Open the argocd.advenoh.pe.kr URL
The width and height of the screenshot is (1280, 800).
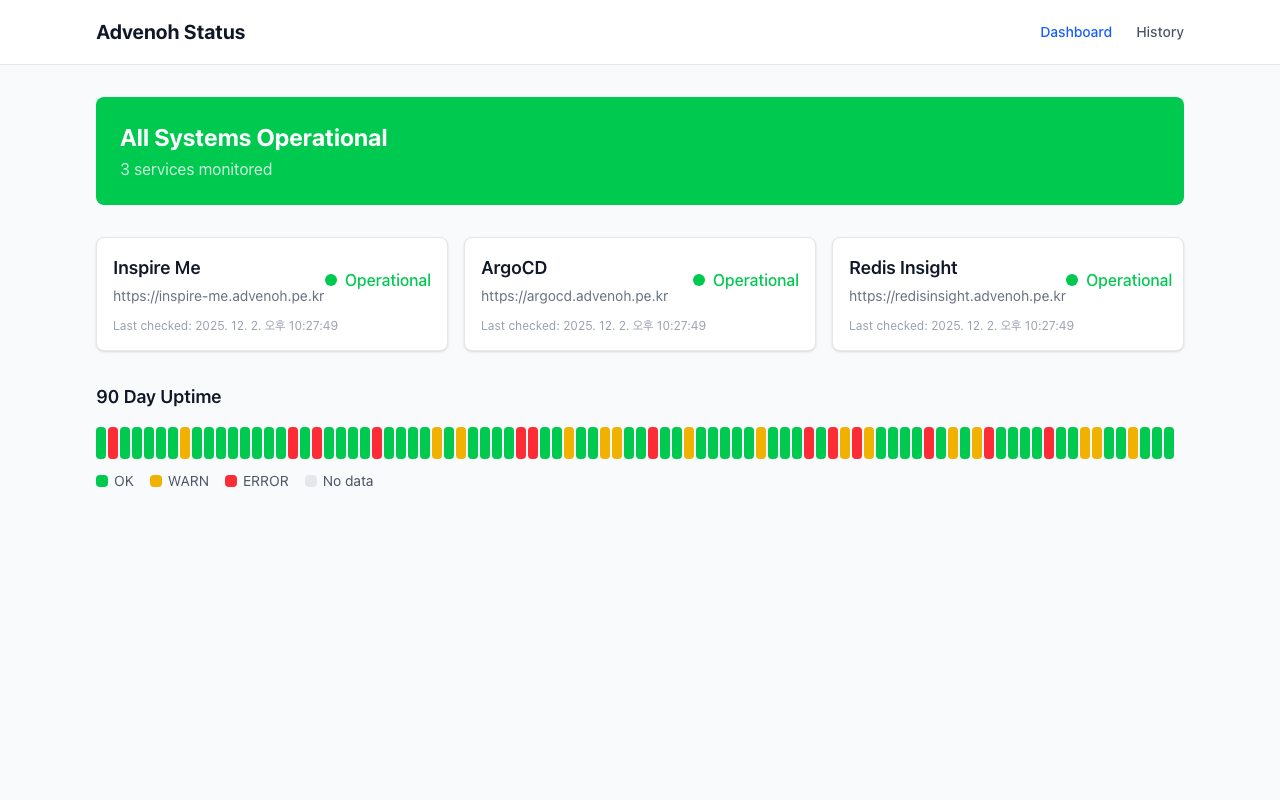click(x=574, y=296)
